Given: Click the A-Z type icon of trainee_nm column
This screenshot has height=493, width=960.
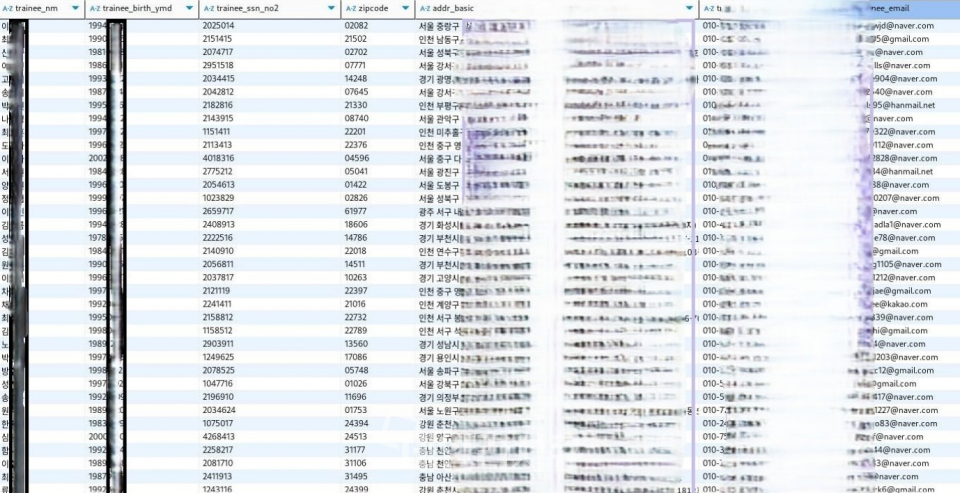Looking at the screenshot, I should coord(8,9).
